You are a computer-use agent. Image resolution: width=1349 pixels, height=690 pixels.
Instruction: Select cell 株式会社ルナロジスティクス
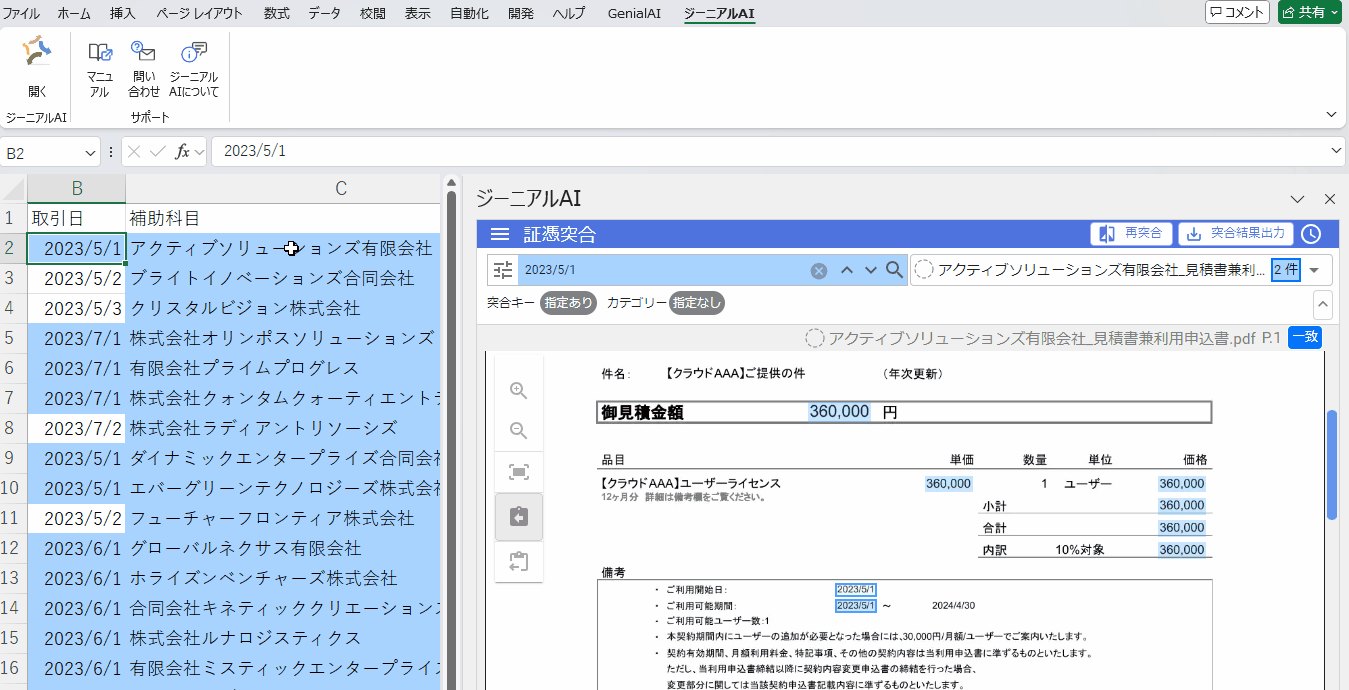pyautogui.click(x=283, y=638)
